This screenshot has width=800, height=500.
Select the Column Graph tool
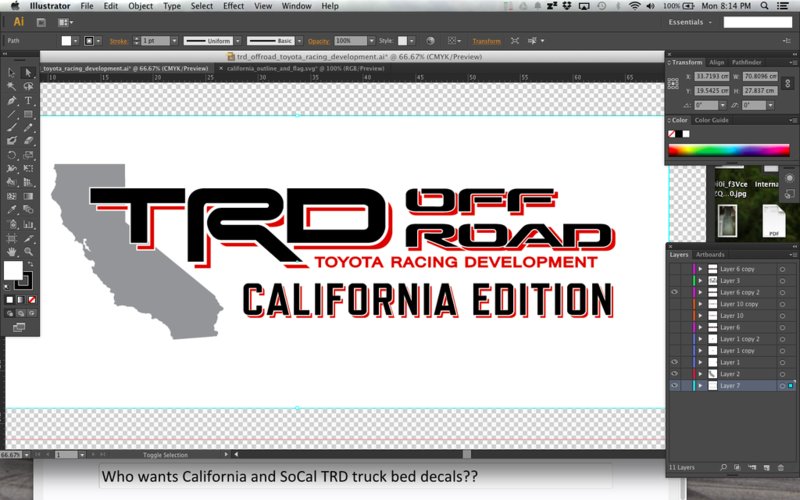coord(28,224)
